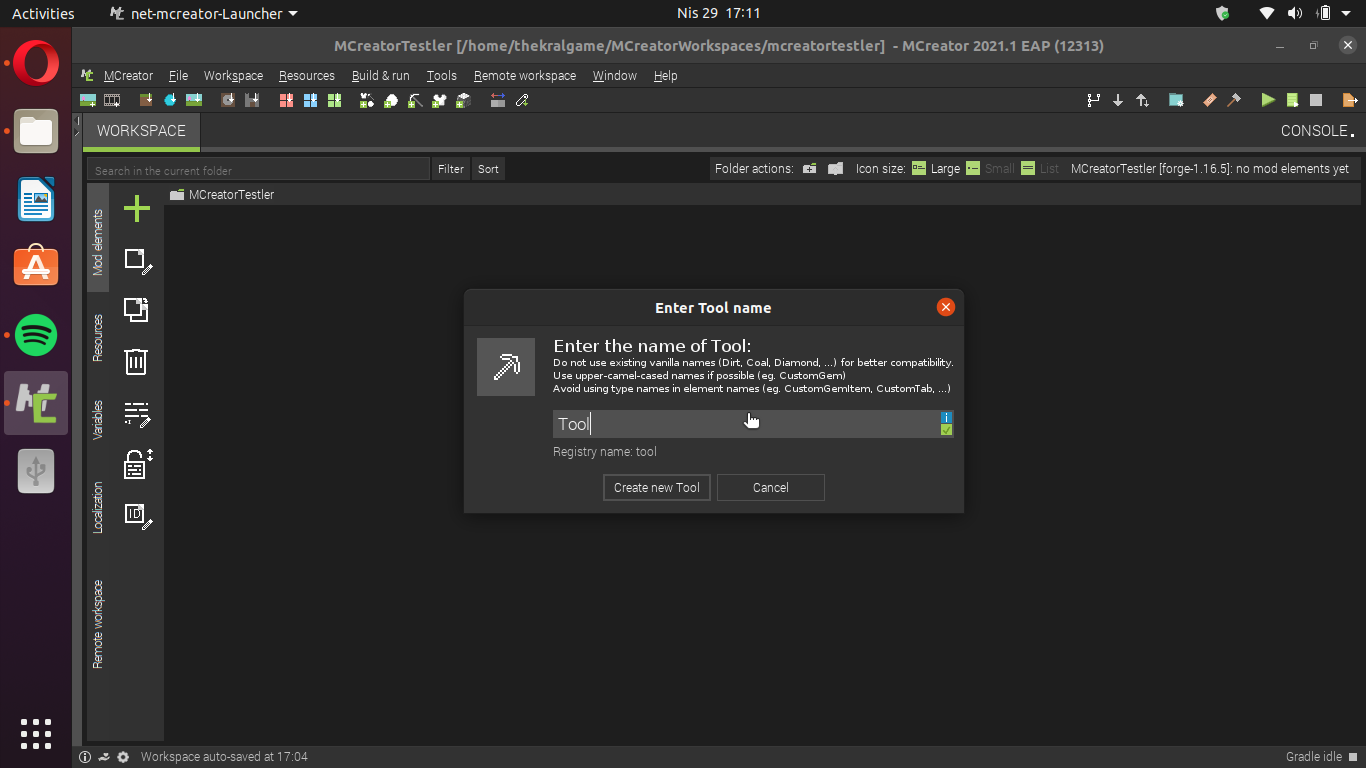1366x768 pixels.
Task: Open the Sort dropdown
Action: [x=488, y=169]
